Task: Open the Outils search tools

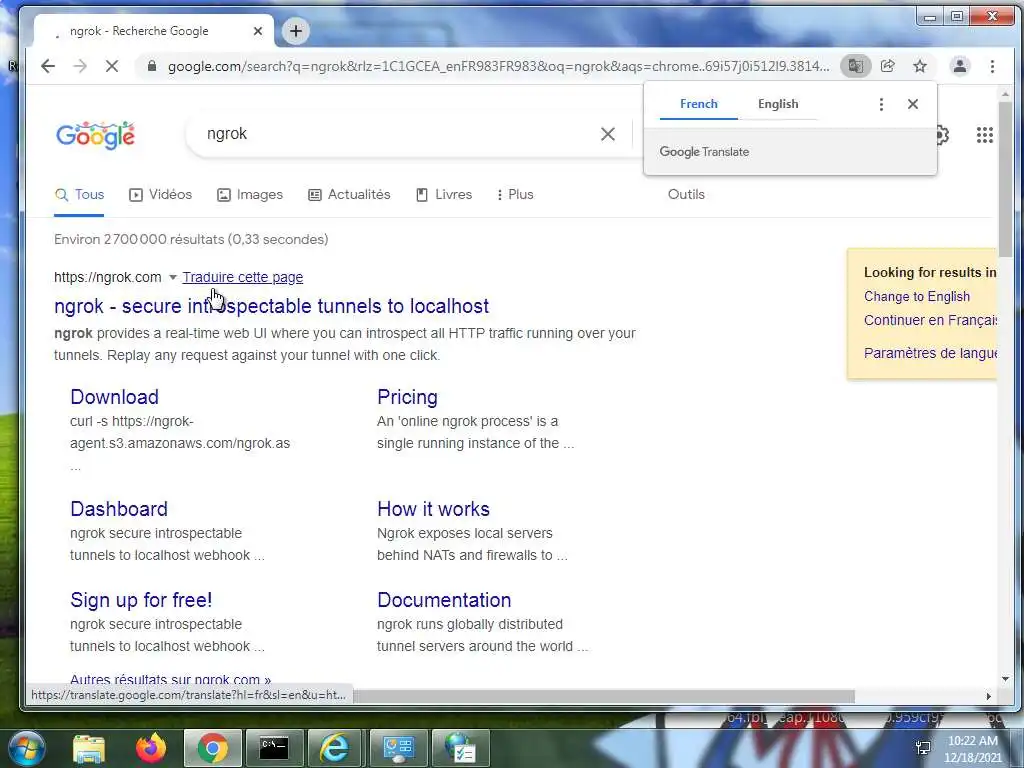Action: click(686, 195)
